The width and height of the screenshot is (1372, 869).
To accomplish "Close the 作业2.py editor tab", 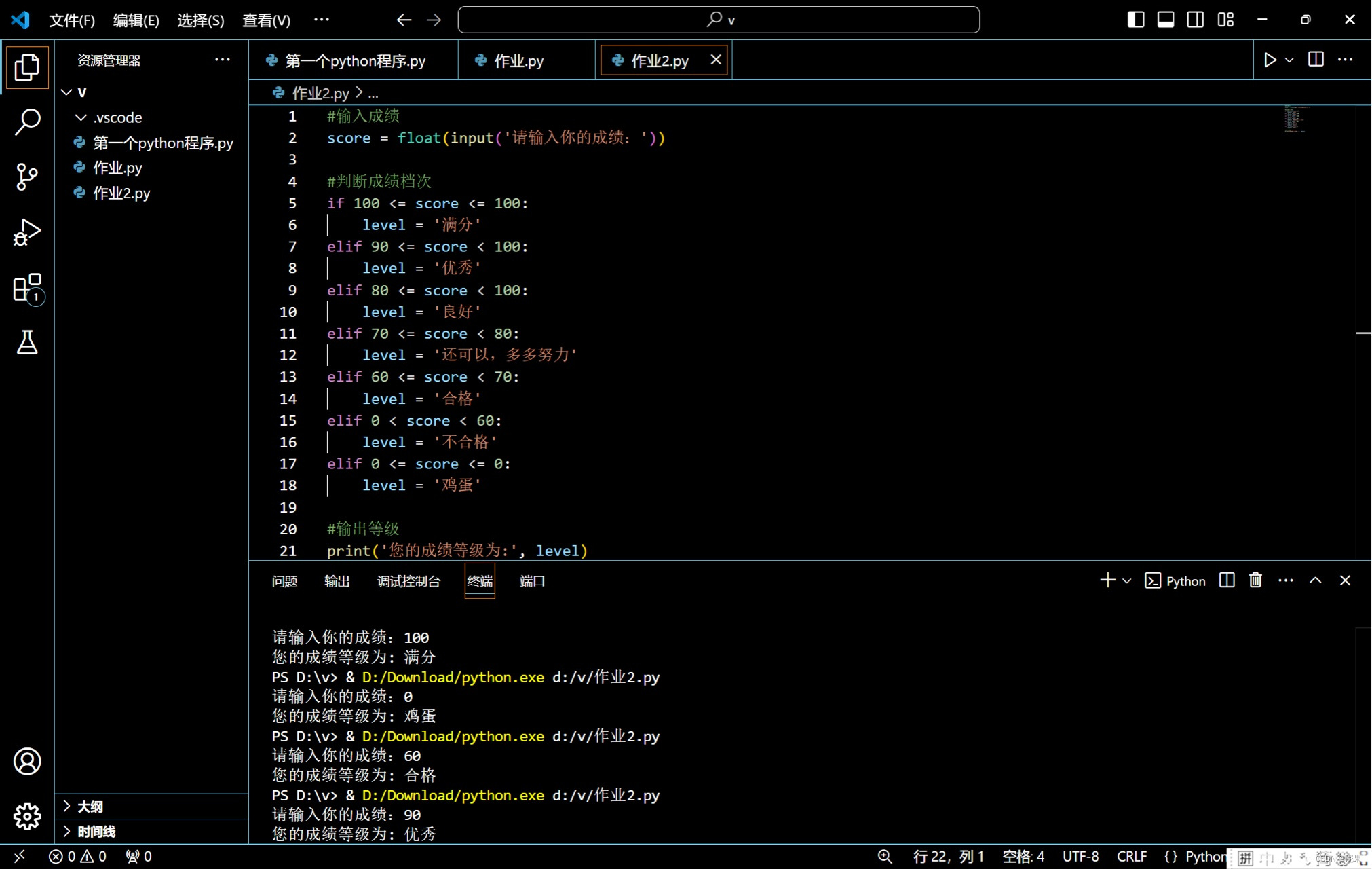I will (x=716, y=60).
